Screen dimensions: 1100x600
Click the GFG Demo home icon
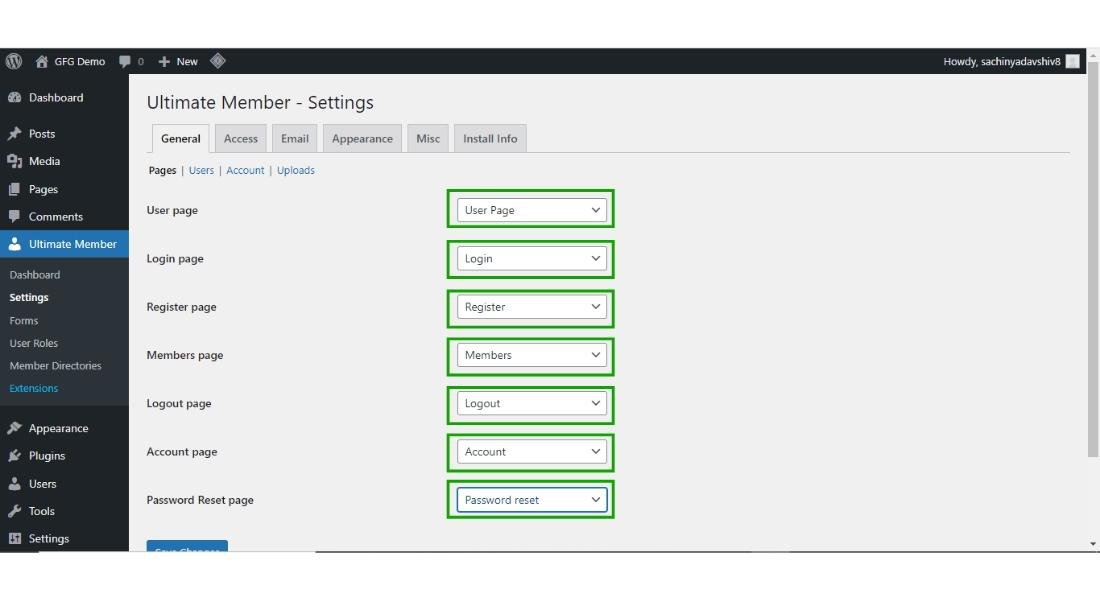coord(42,61)
